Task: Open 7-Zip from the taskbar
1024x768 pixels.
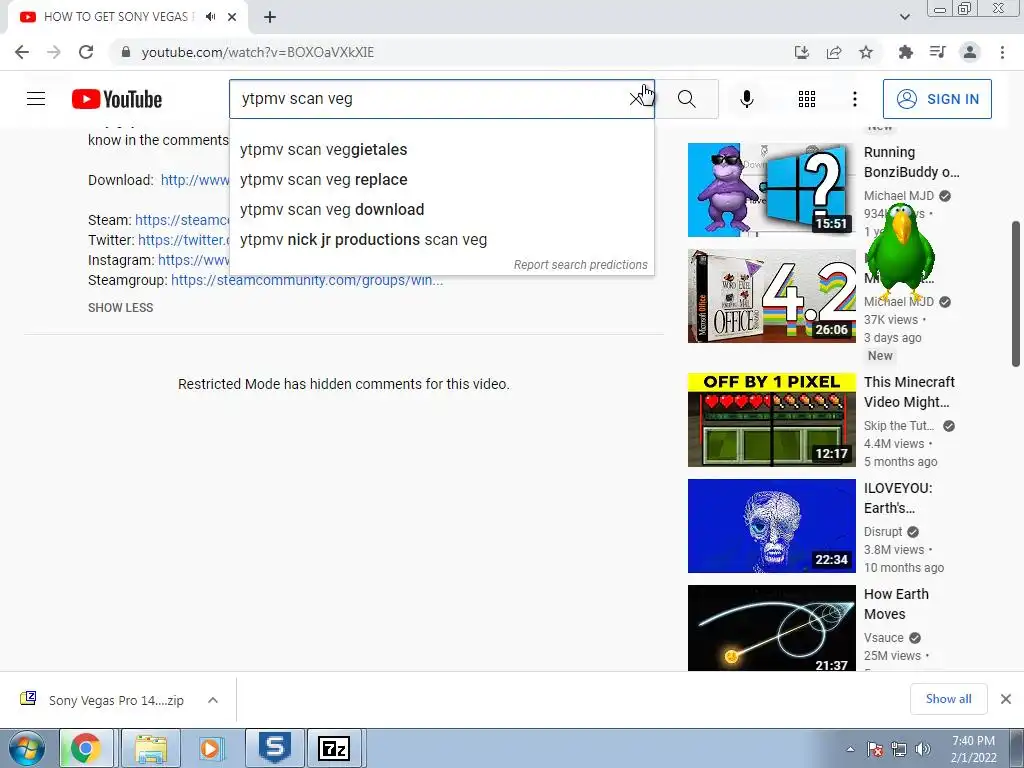Action: 334,748
